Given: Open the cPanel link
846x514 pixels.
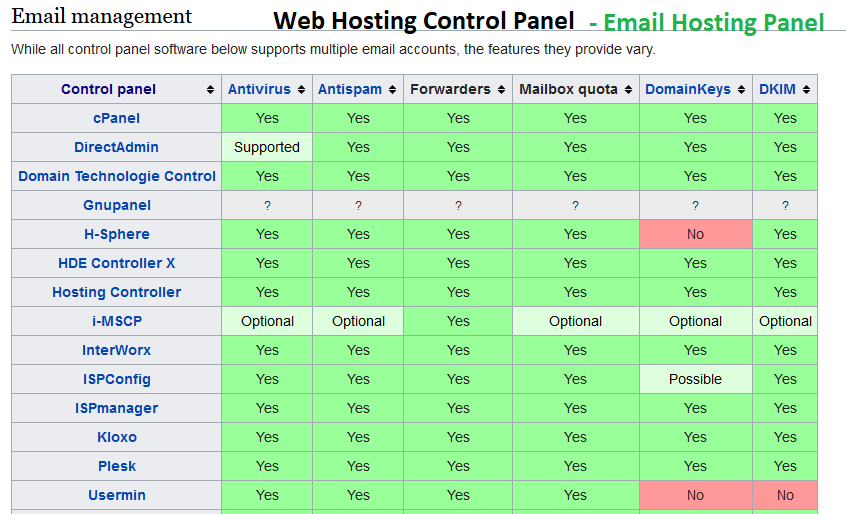Looking at the screenshot, I should 116,118.
